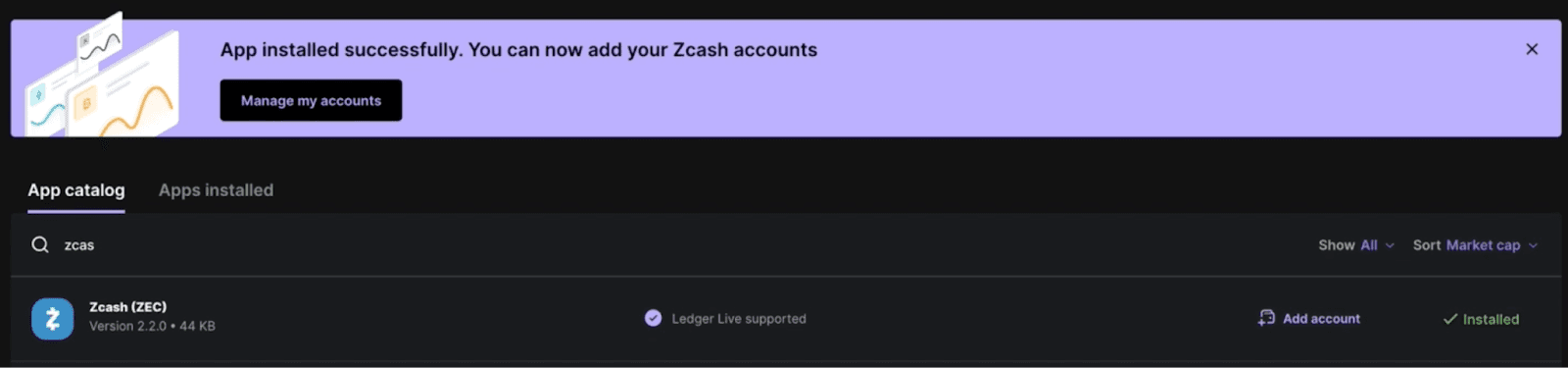This screenshot has width=1568, height=368.
Task: Click the Zcash (ZEC) app name
Action: [x=128, y=307]
